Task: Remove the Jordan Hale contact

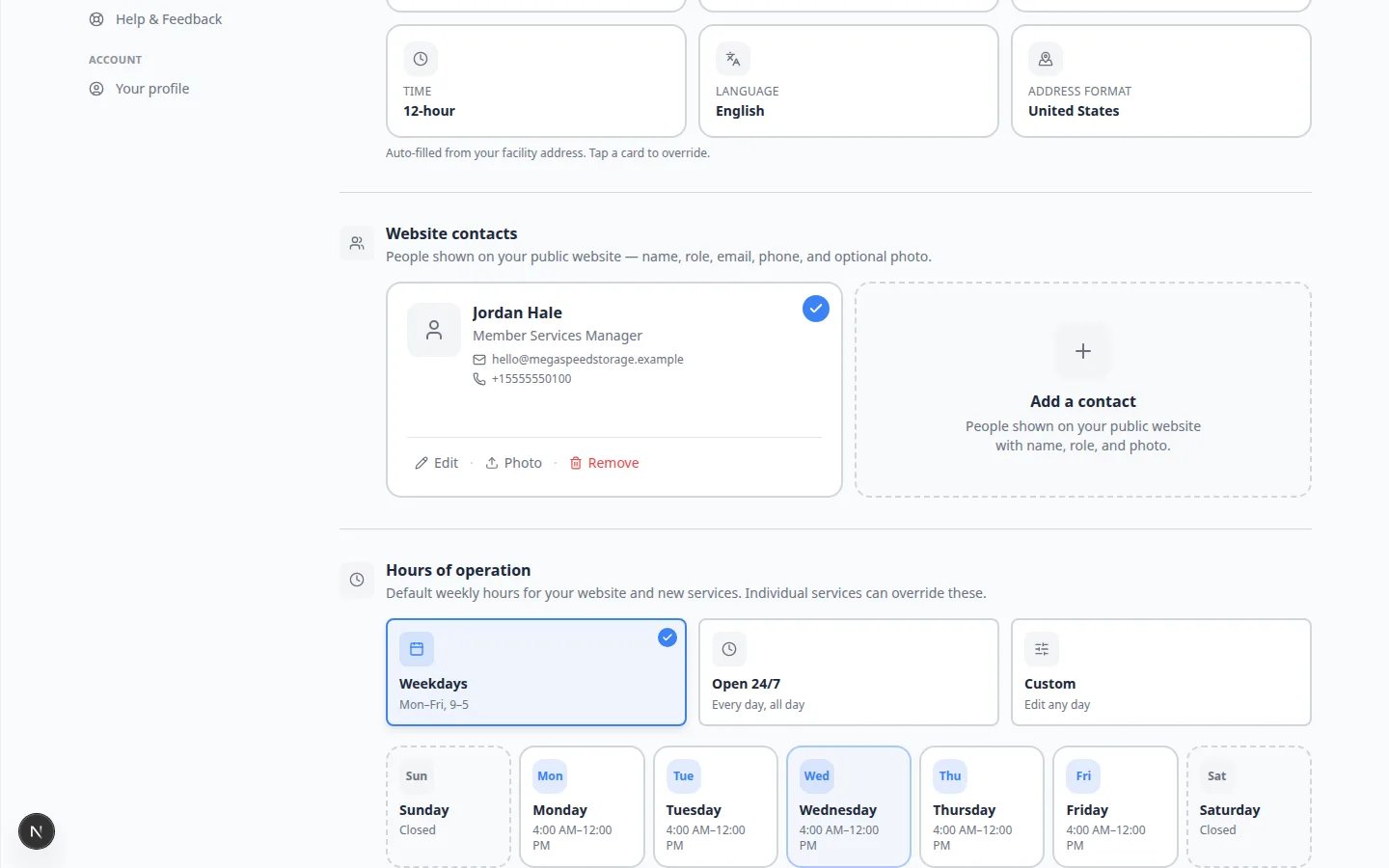Action: [x=604, y=463]
